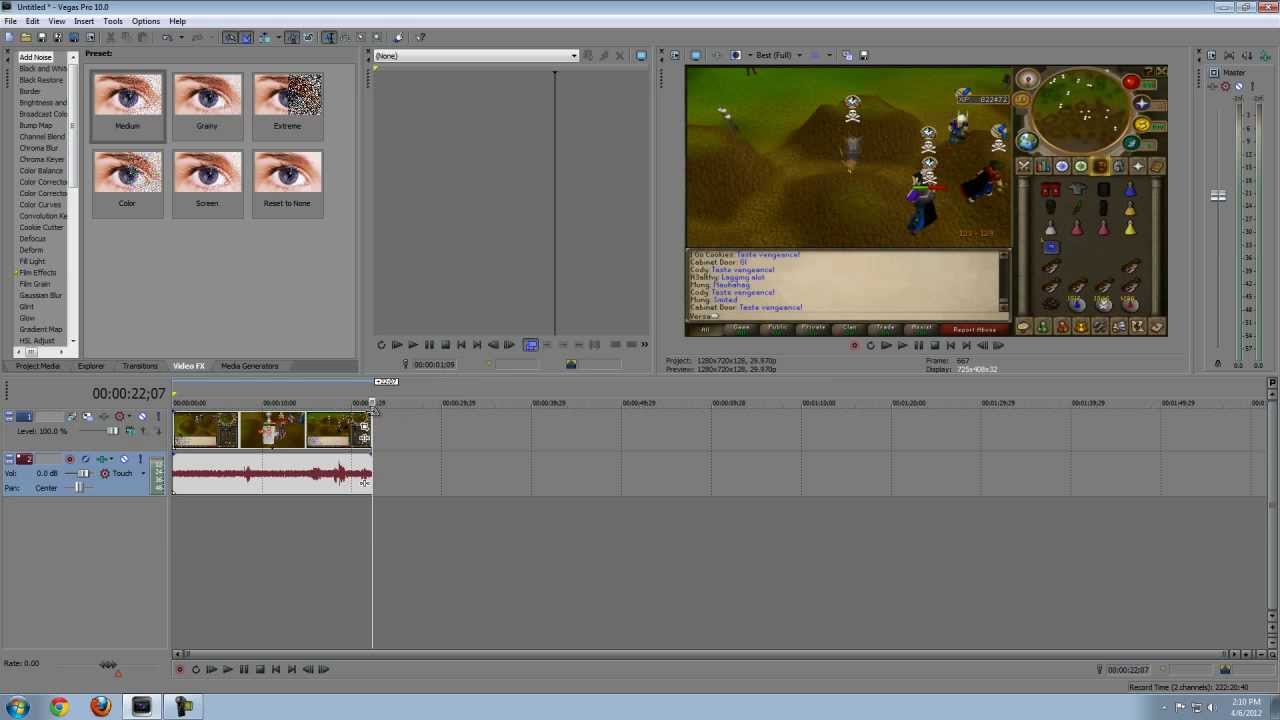Image resolution: width=1280 pixels, height=720 pixels.
Task: Open Firefox from the Windows taskbar
Action: [x=100, y=707]
